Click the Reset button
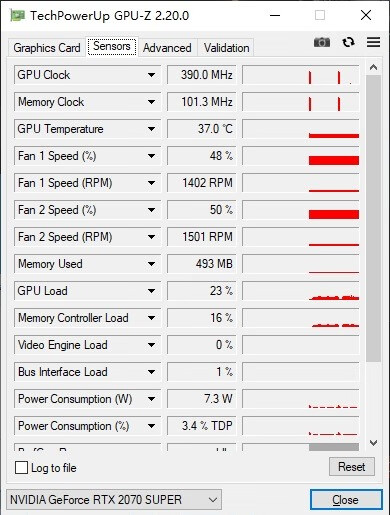Image resolution: width=390 pixels, height=515 pixels. [352, 467]
